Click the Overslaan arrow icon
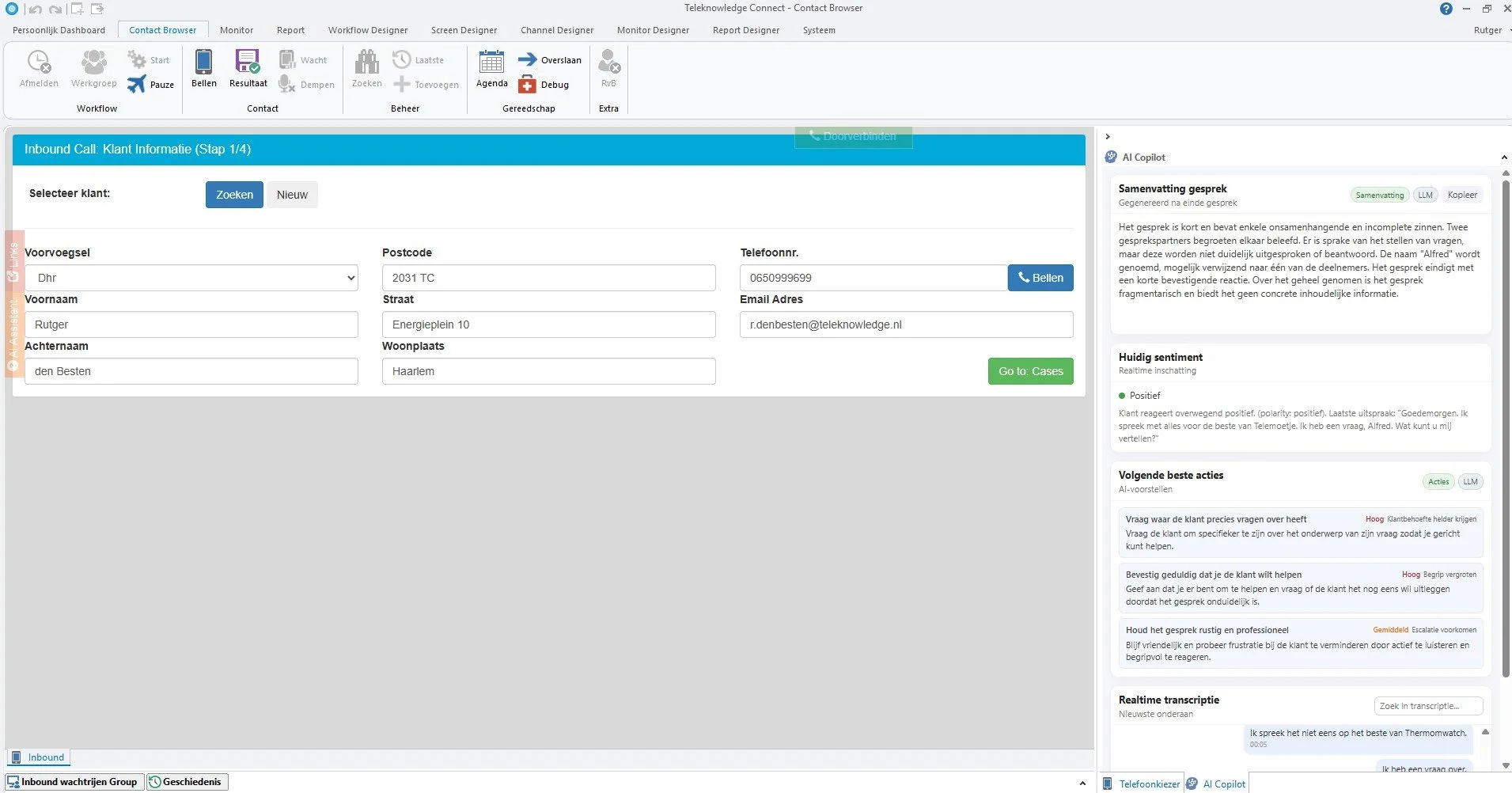 527,59
